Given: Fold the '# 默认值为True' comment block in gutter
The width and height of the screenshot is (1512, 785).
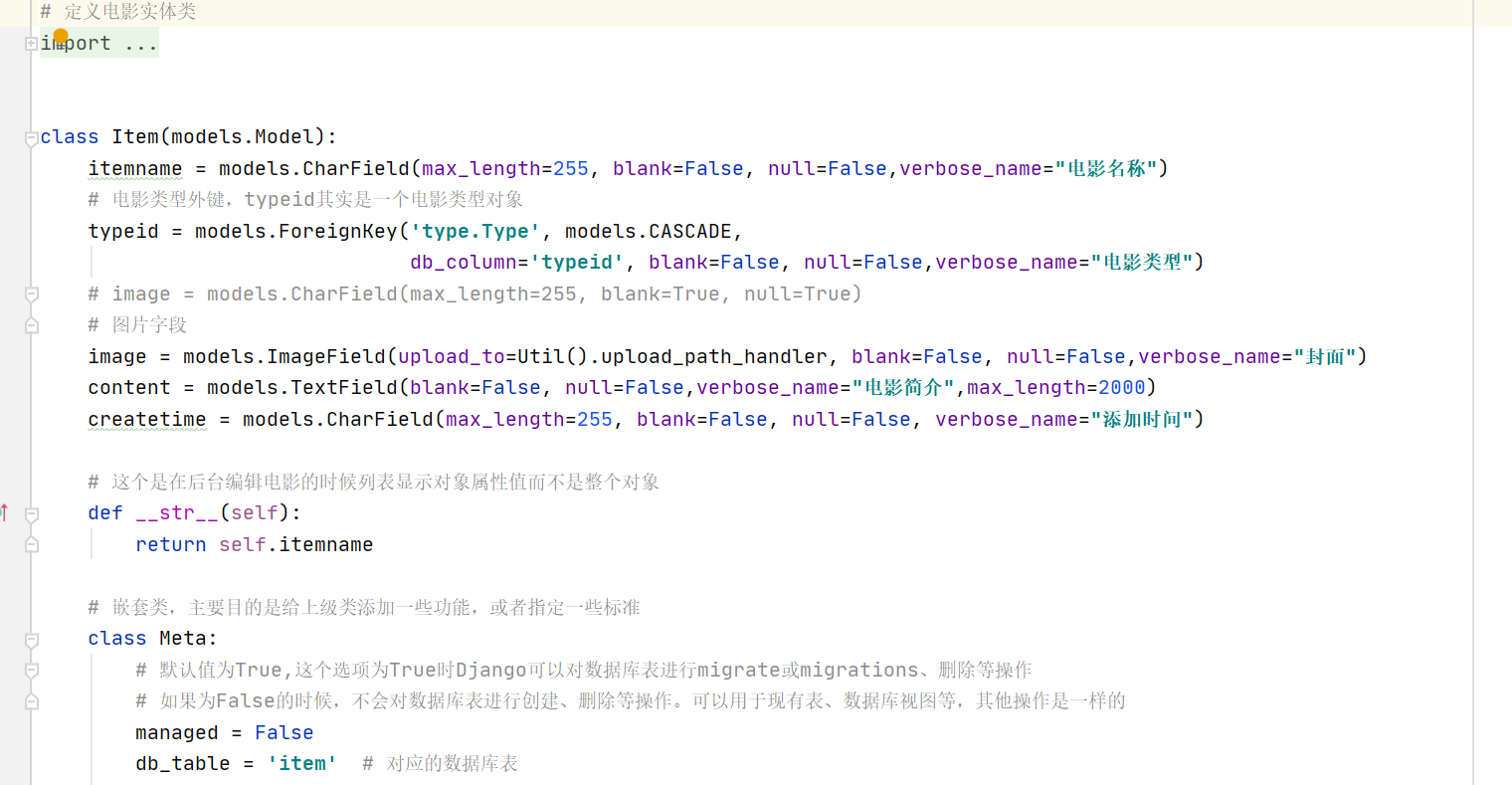Looking at the screenshot, I should pyautogui.click(x=31, y=671).
